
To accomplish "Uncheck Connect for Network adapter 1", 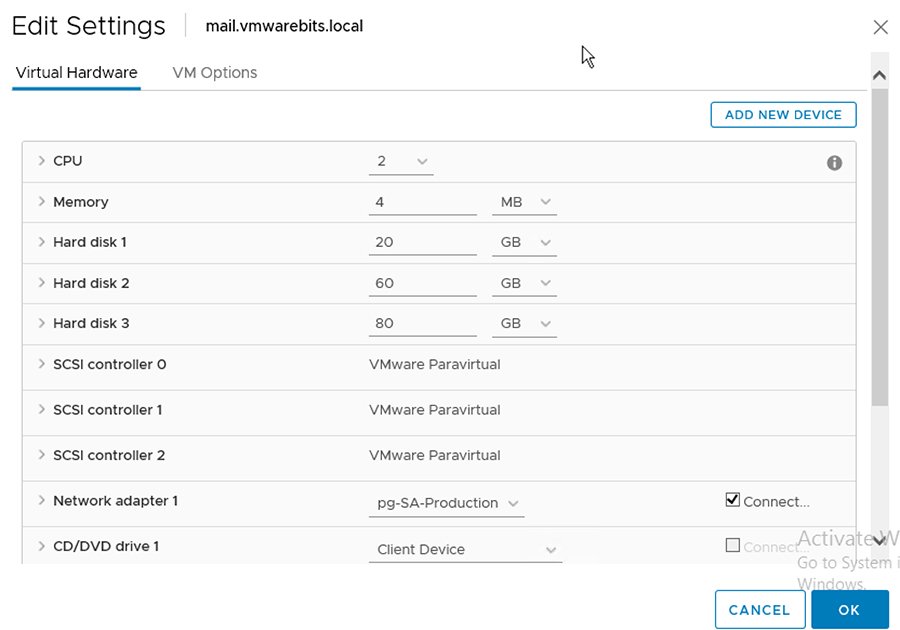I will point(733,499).
